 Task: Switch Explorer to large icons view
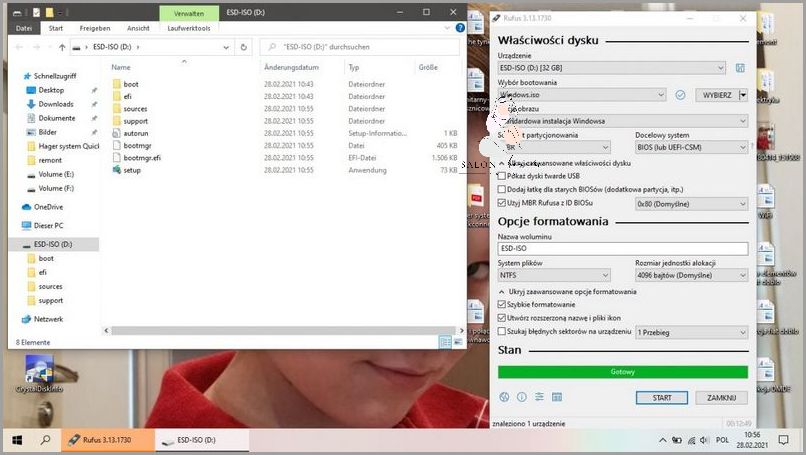pyautogui.click(x=458, y=342)
